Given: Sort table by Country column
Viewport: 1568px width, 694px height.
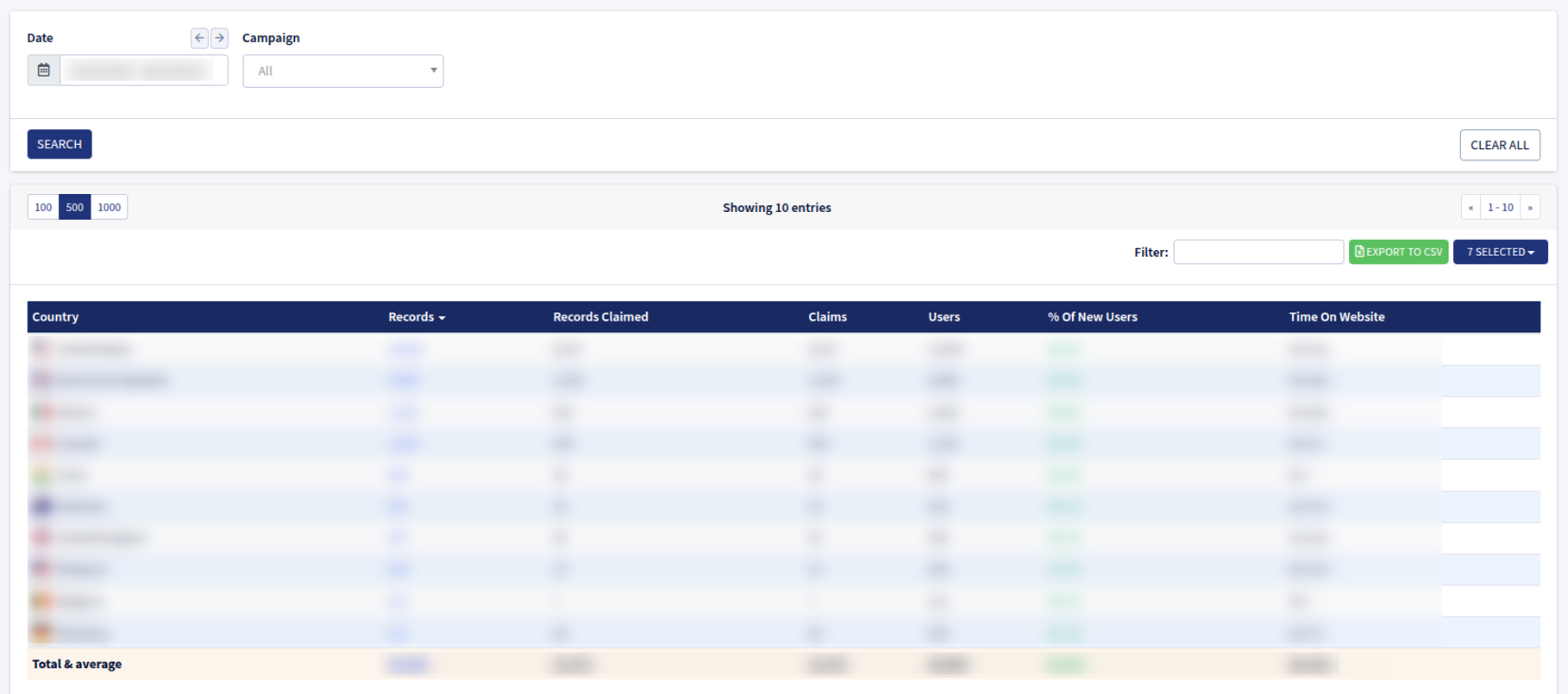Looking at the screenshot, I should (x=55, y=316).
